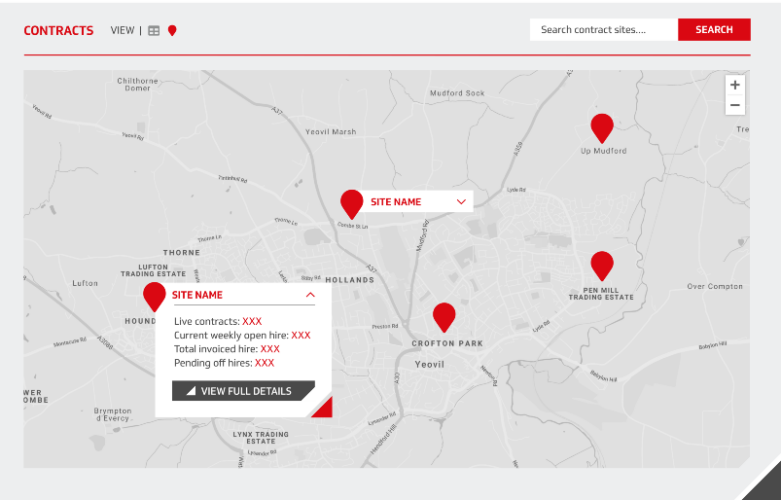
Task: Click the Live contracts XXX value
Action: 252,322
